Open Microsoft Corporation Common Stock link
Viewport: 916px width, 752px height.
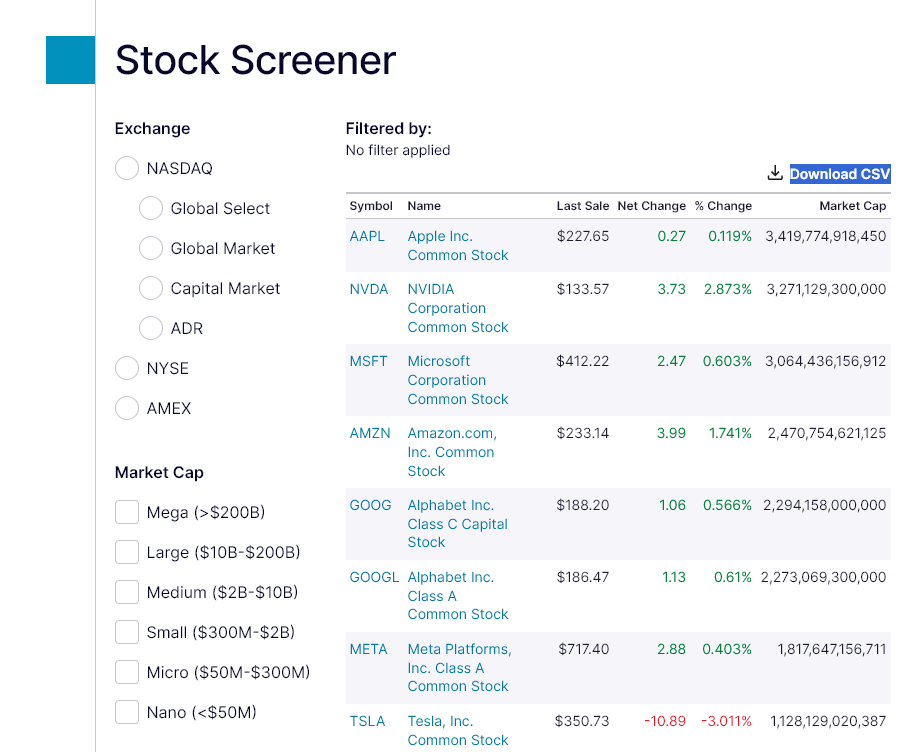click(x=458, y=380)
